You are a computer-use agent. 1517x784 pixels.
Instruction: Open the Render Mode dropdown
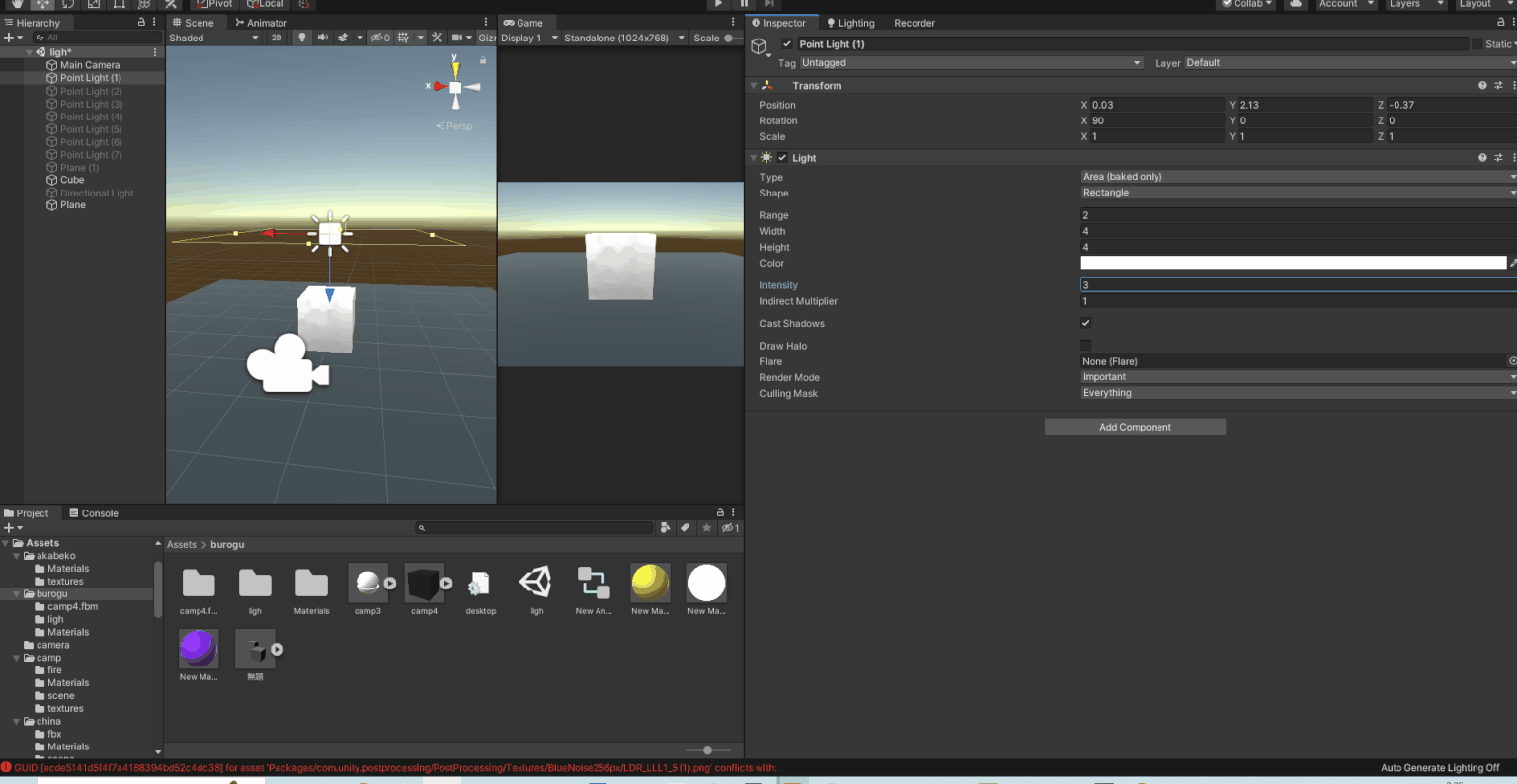pos(1295,376)
